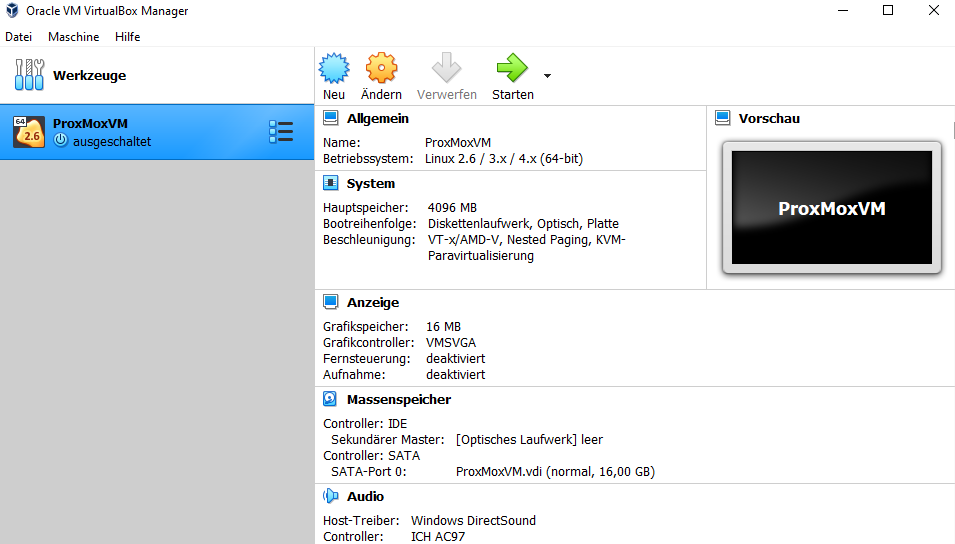Click the ProxMoxVM Linux 2.6 OS icon

pos(29,132)
